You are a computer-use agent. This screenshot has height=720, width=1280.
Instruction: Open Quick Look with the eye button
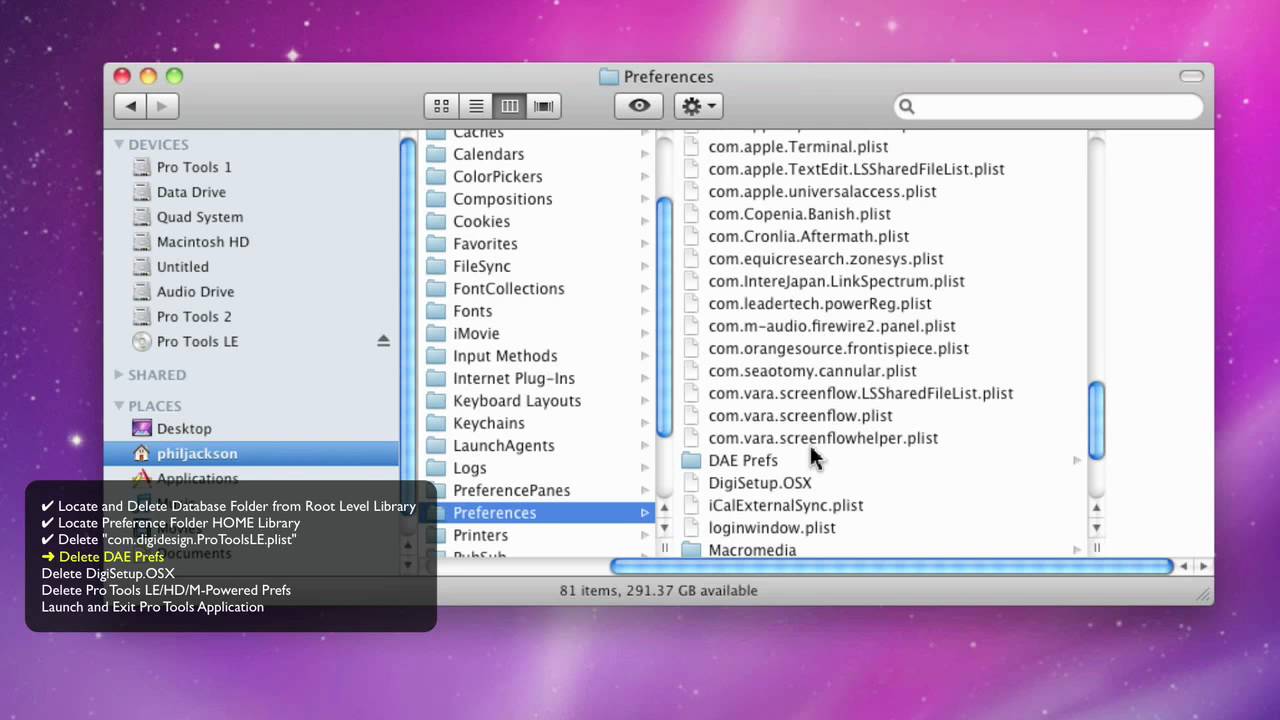point(639,106)
